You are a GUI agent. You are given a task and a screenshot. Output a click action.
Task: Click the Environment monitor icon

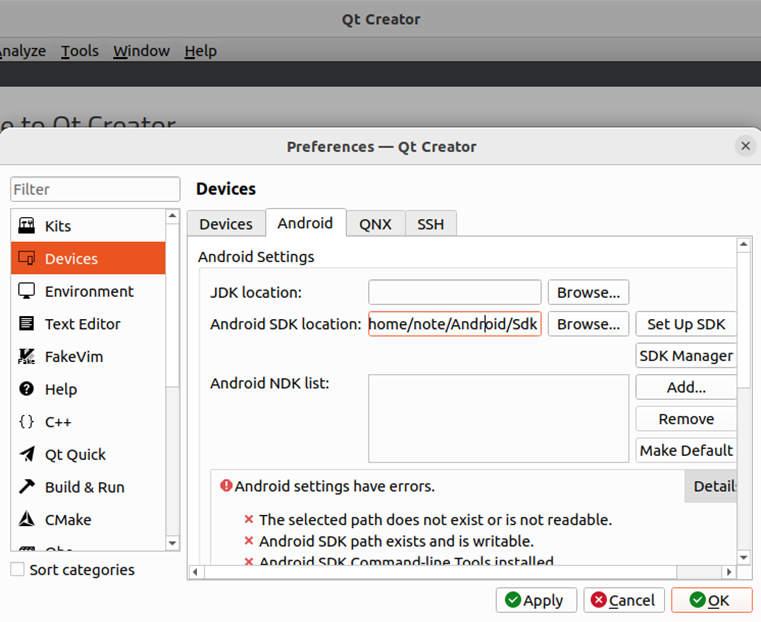[x=26, y=291]
